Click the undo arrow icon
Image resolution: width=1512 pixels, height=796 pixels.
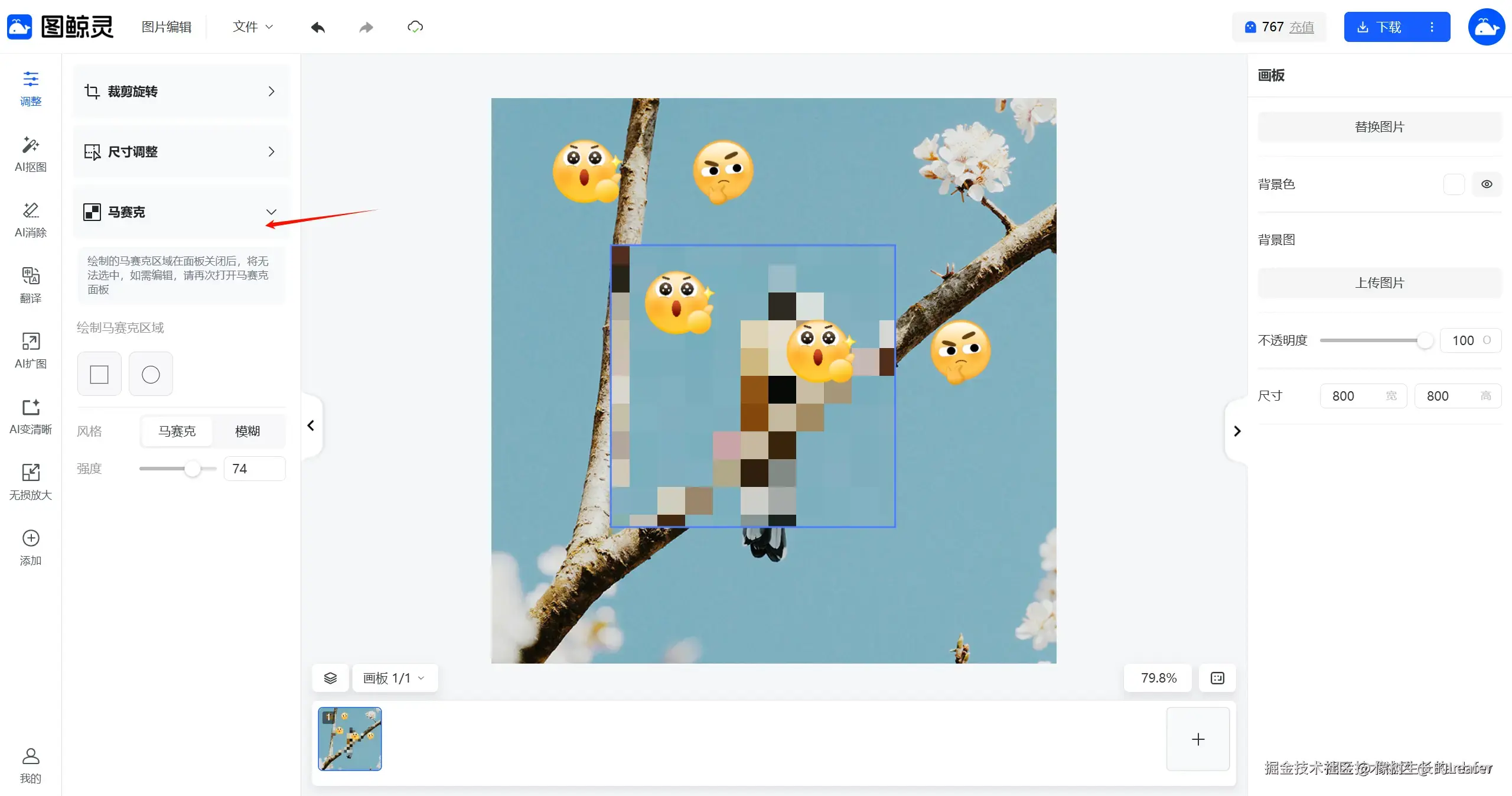pyautogui.click(x=318, y=27)
